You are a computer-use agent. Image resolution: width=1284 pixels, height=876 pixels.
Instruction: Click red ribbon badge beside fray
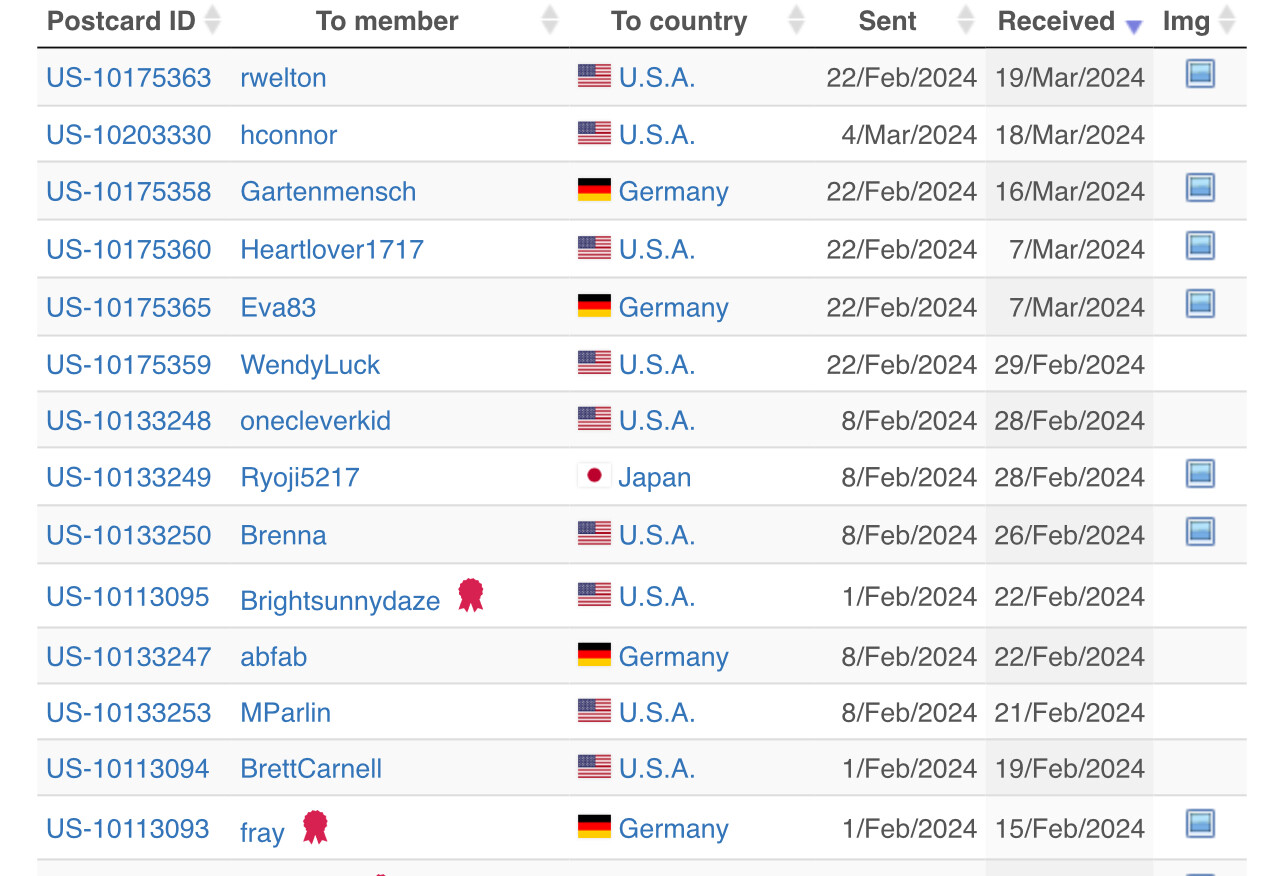coord(315,827)
